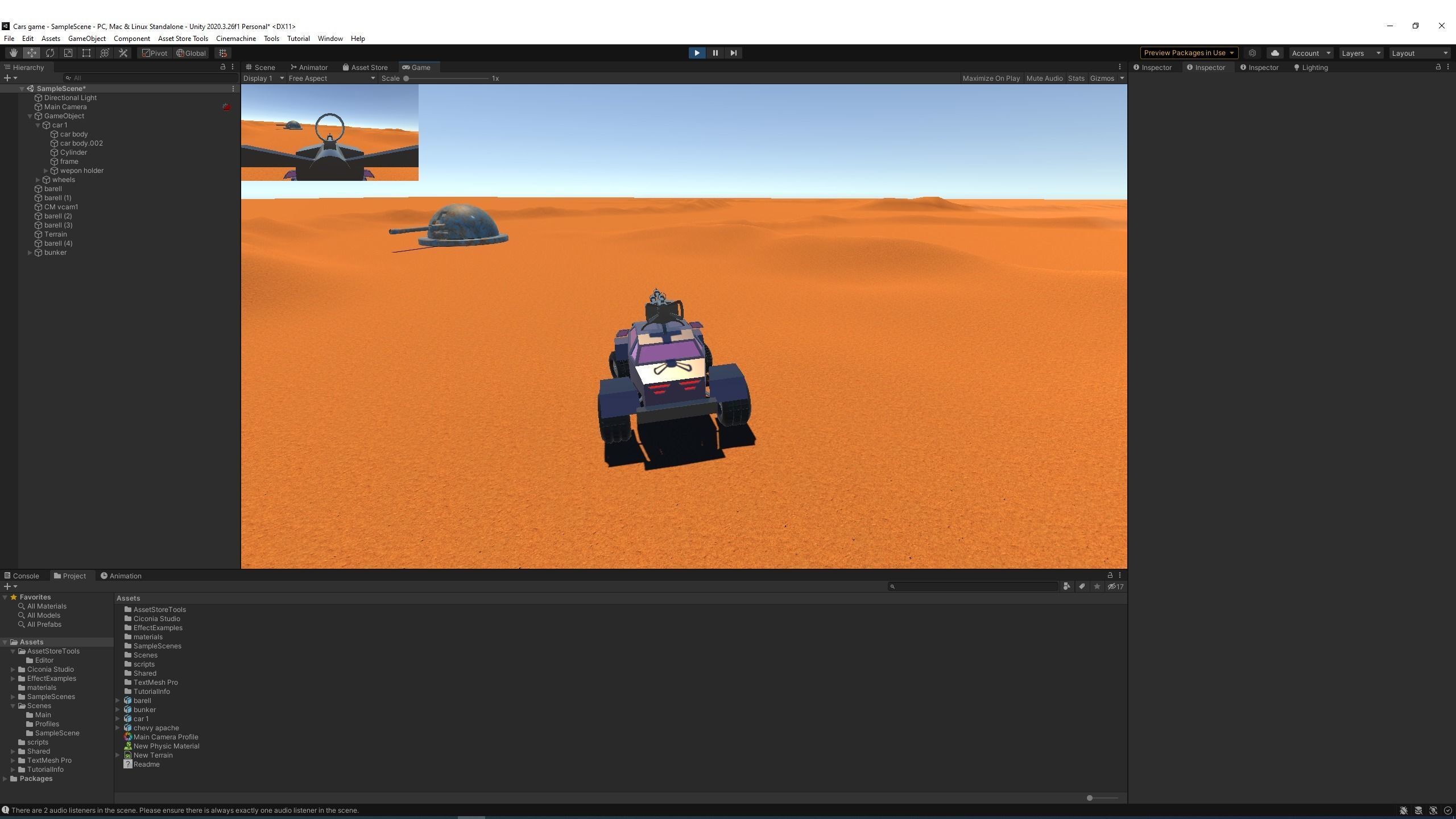Select the Hand tool in toolbar
This screenshot has width=1456, height=819.
(13, 53)
